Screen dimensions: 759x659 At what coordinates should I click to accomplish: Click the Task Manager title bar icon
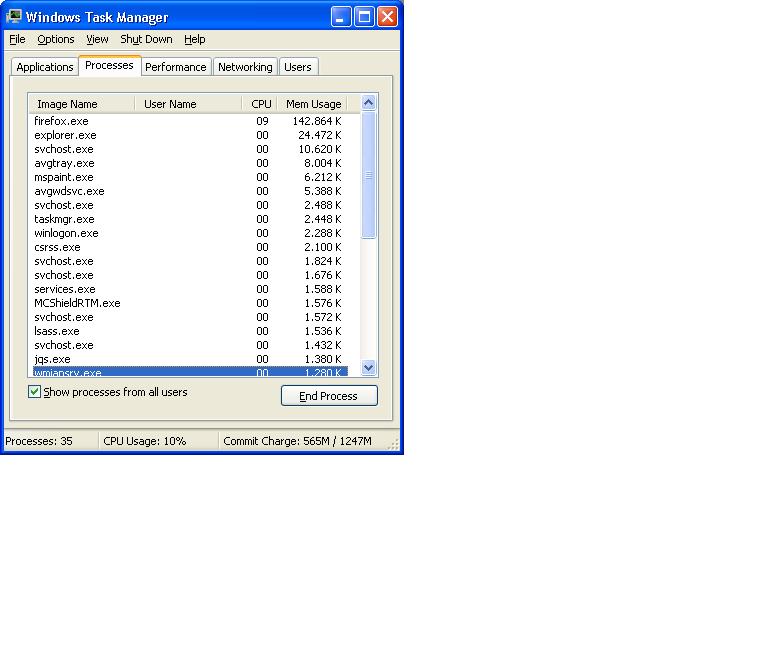(x=14, y=16)
